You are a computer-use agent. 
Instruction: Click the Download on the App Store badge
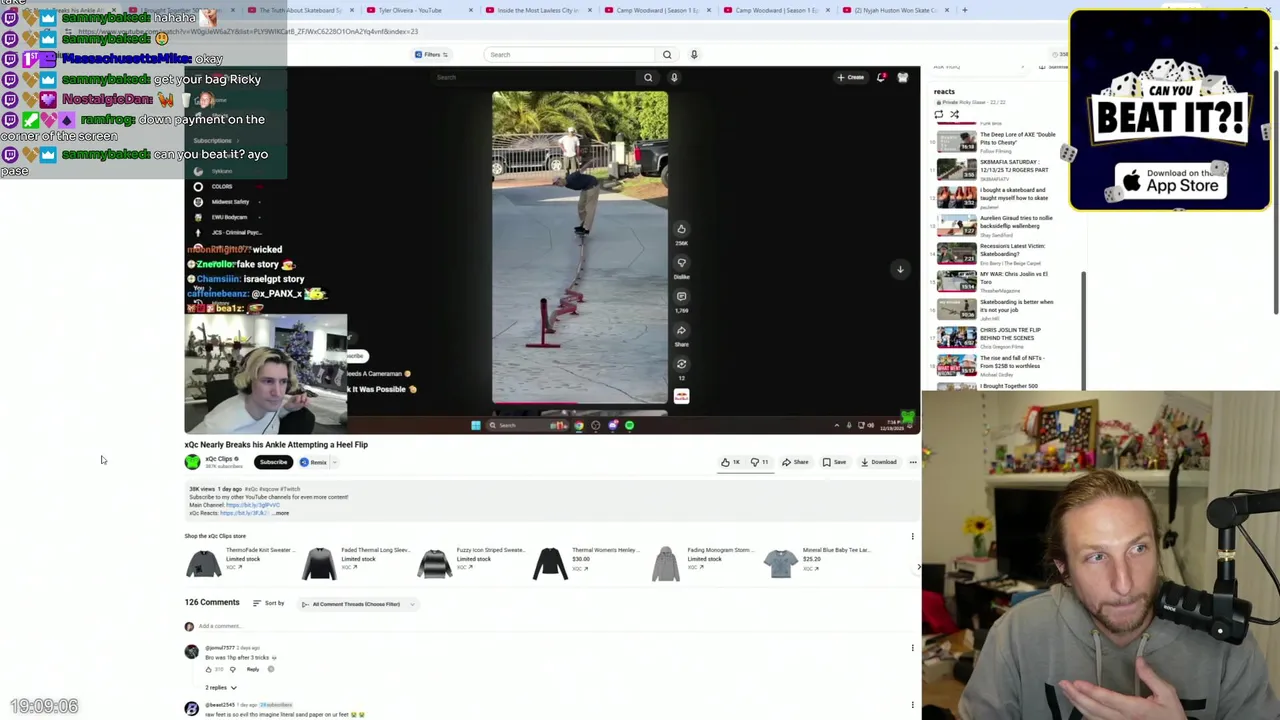(1170, 180)
